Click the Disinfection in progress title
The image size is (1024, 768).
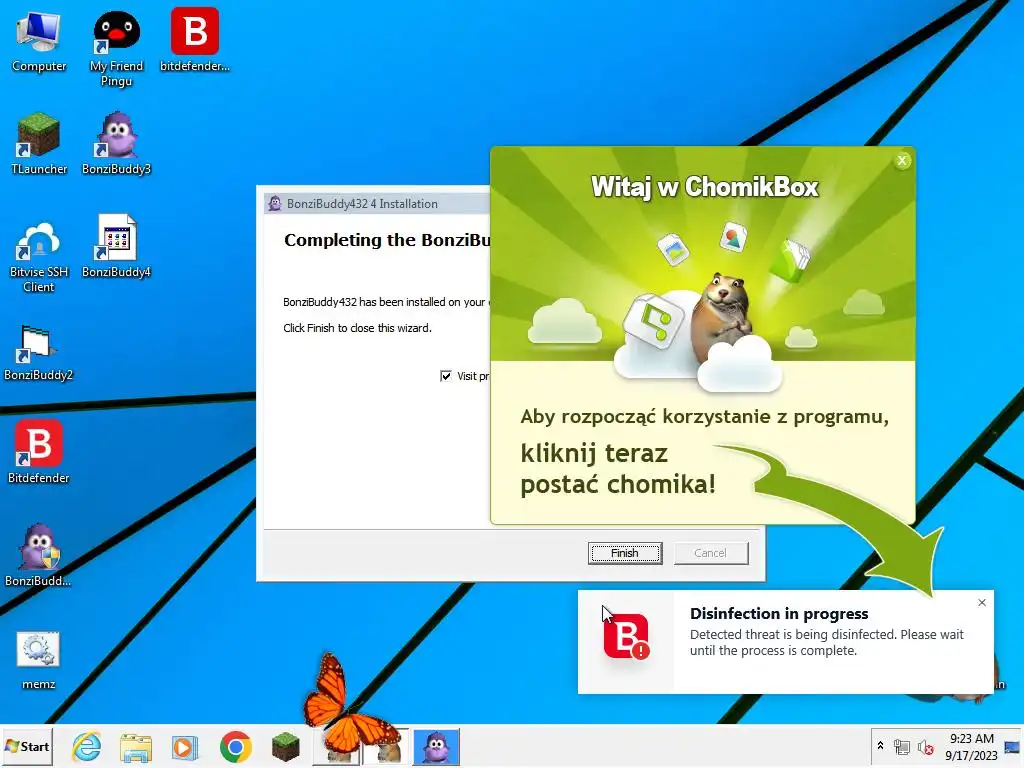779,613
